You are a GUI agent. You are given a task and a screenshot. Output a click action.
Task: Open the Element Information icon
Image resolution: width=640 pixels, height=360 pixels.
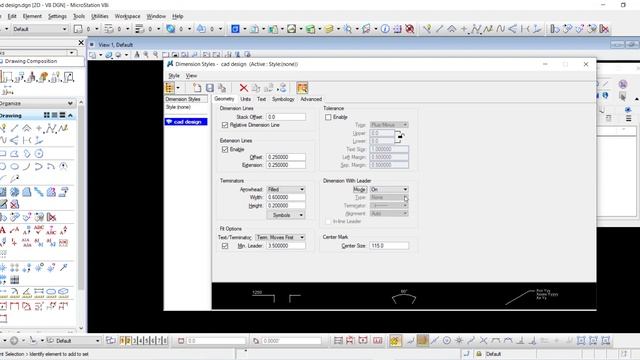[x=384, y=29]
